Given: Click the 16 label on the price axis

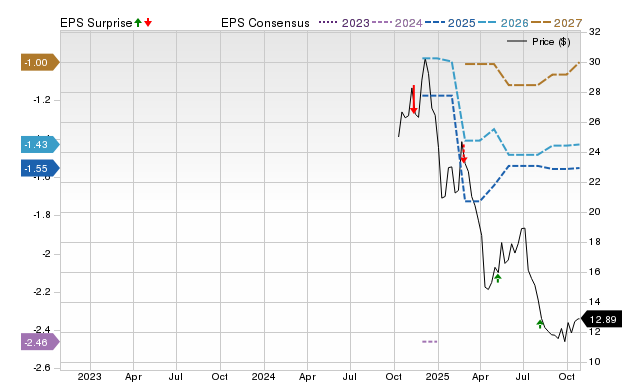Looking at the screenshot, I should [595, 272].
